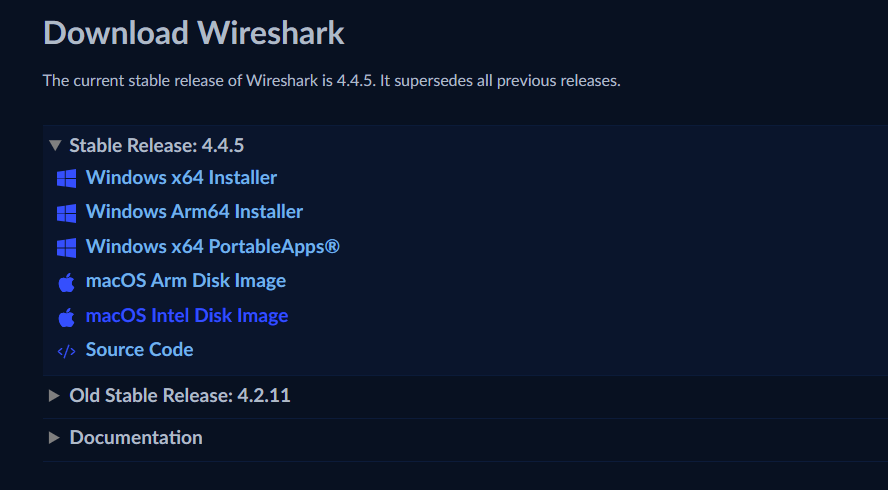Download the Windows Arm64 Installer

(x=194, y=212)
